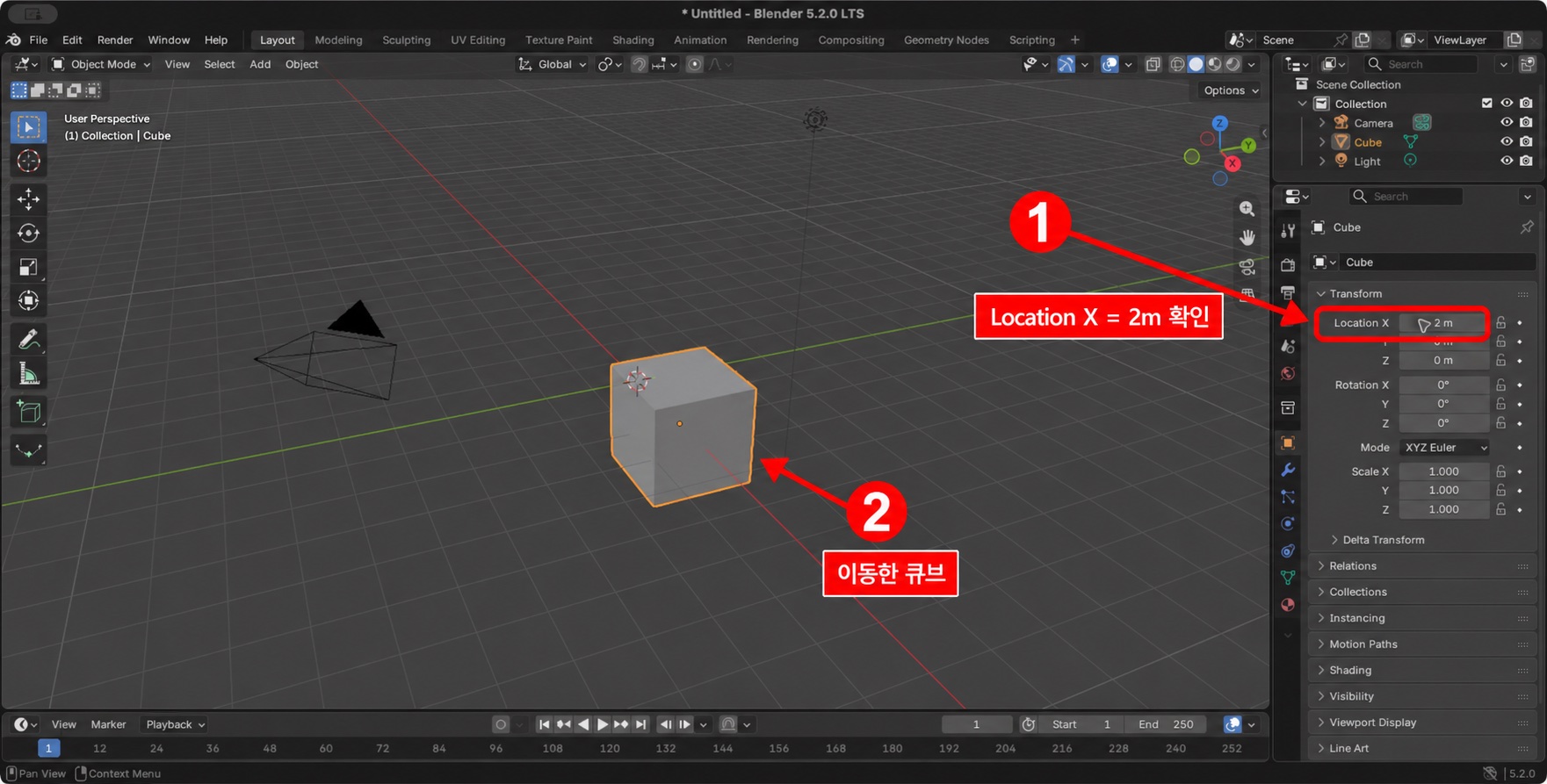
Task: Select the Rotate tool
Action: pyautogui.click(x=28, y=234)
